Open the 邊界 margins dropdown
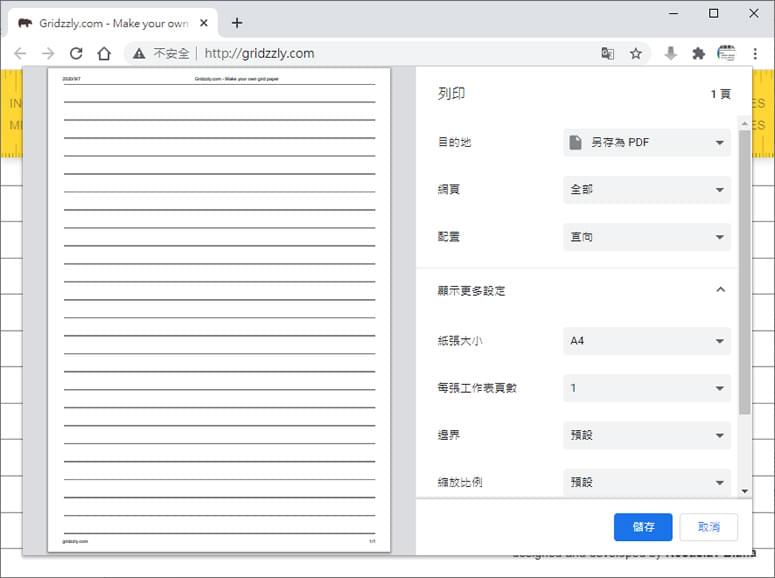The width and height of the screenshot is (775, 578). click(x=646, y=435)
